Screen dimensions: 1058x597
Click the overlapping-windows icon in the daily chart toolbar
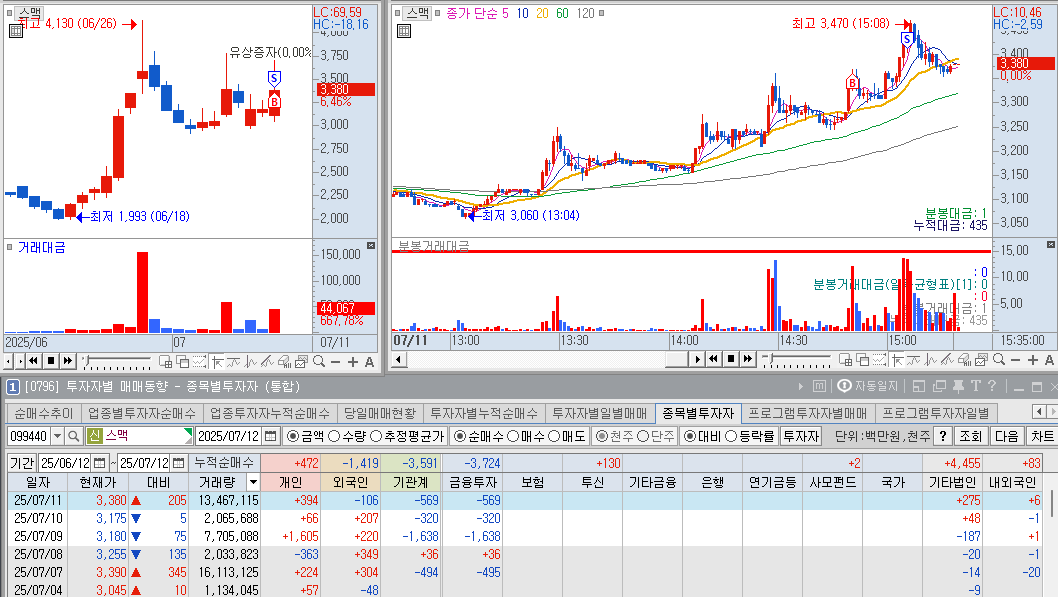click(x=182, y=362)
